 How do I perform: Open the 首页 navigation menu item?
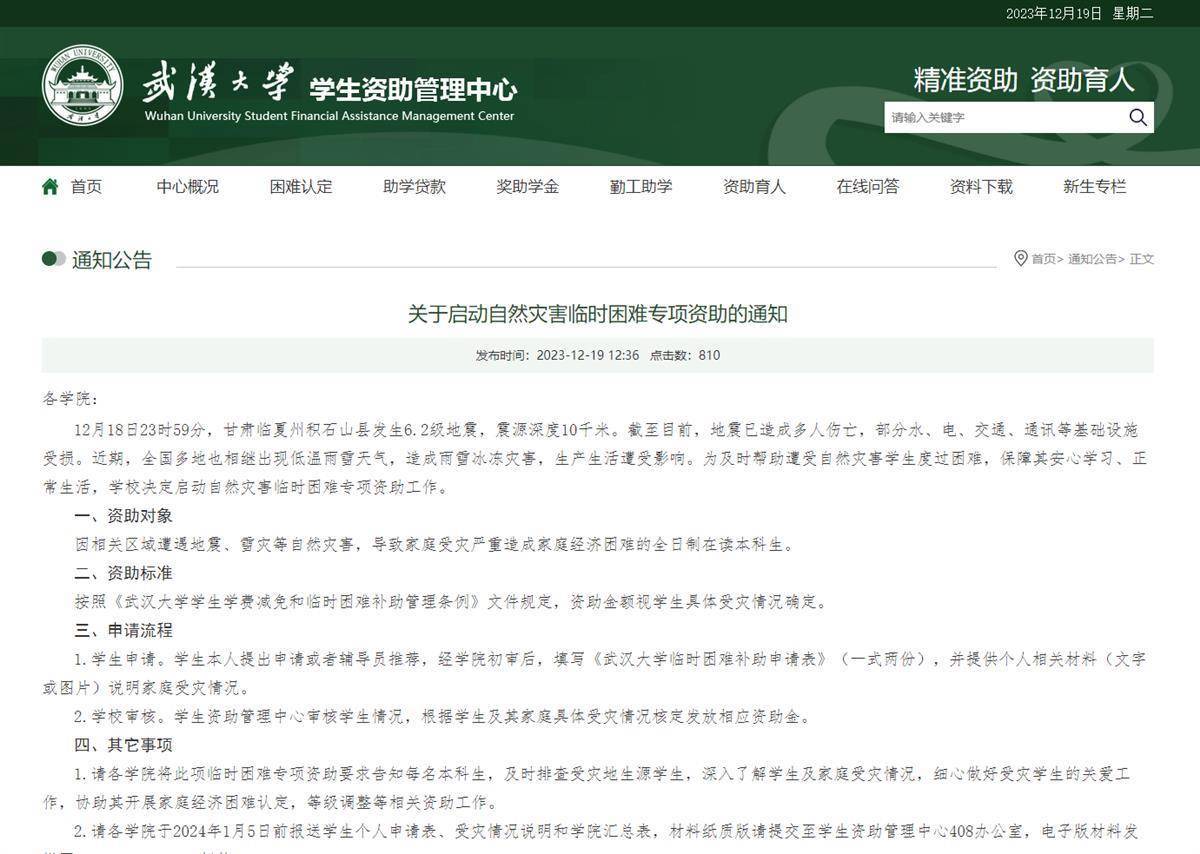pos(86,187)
